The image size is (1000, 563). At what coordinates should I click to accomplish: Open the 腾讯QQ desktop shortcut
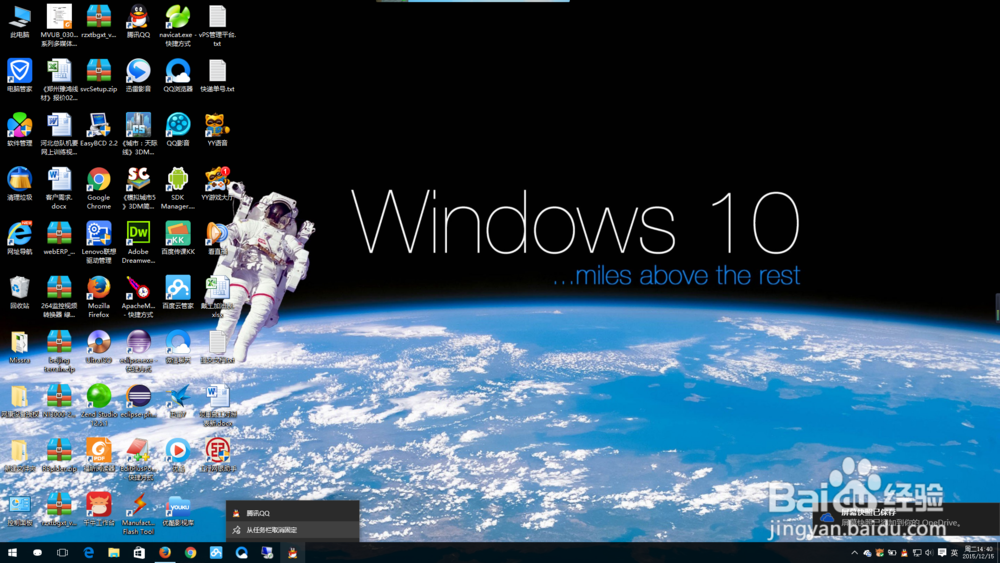tap(138, 22)
